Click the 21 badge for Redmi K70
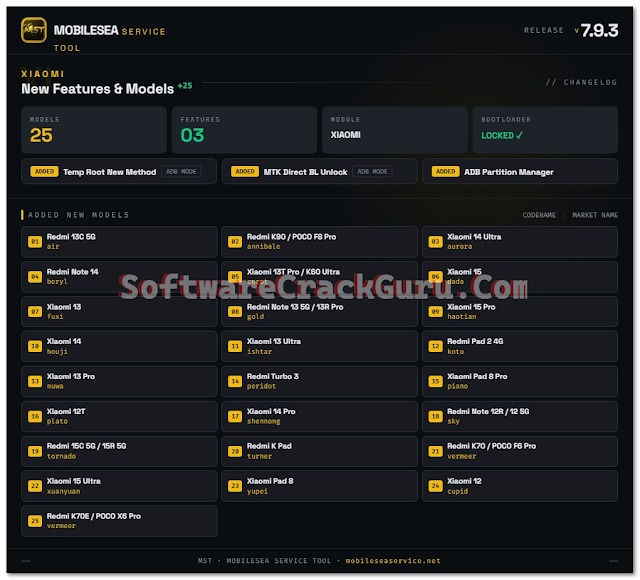640x580 pixels. click(436, 451)
